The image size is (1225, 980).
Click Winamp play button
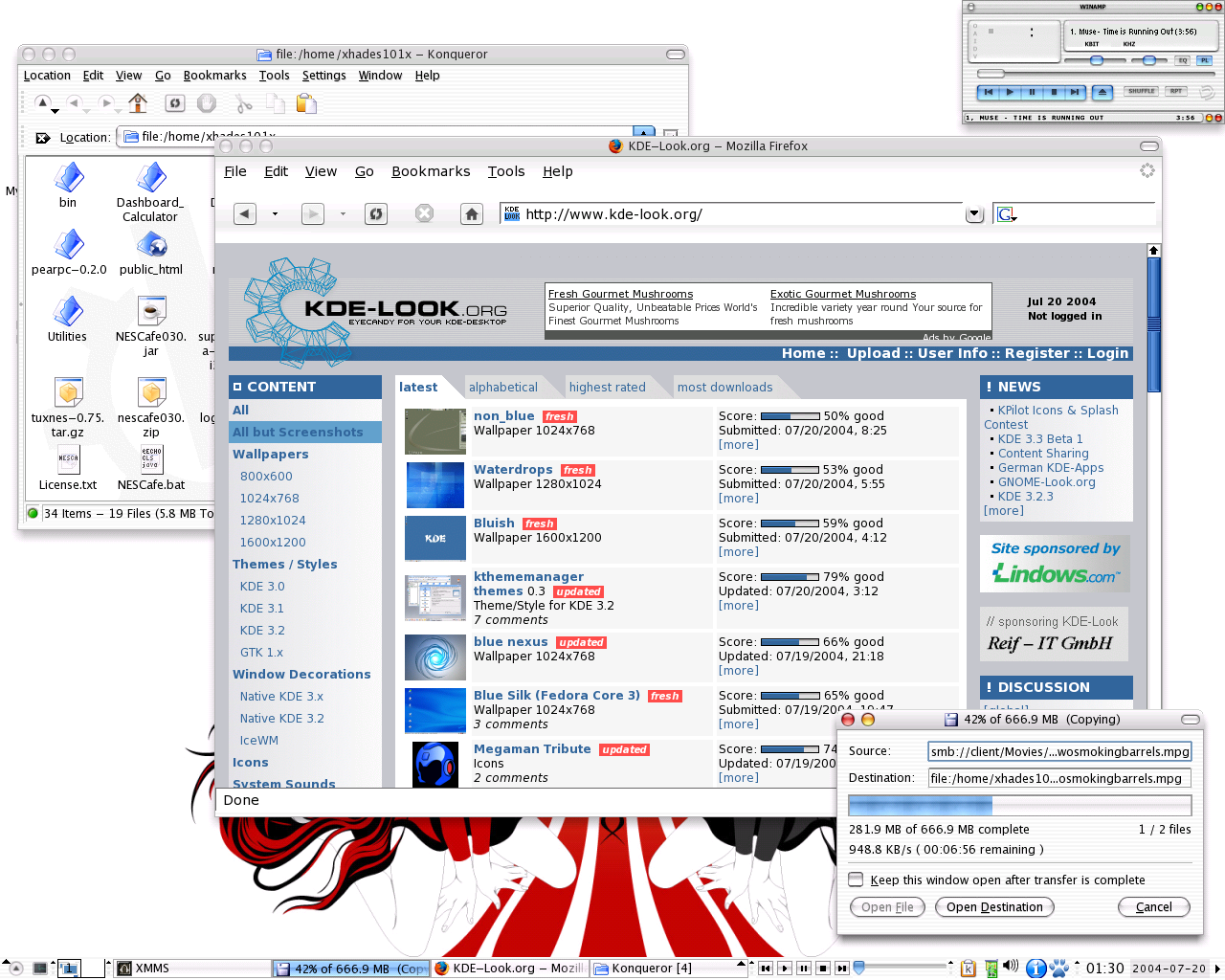tap(1010, 93)
